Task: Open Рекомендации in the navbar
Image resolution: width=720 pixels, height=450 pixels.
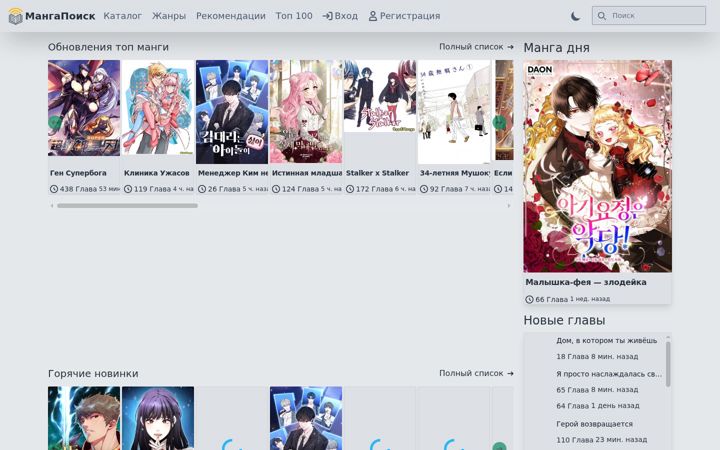Action: point(231,16)
